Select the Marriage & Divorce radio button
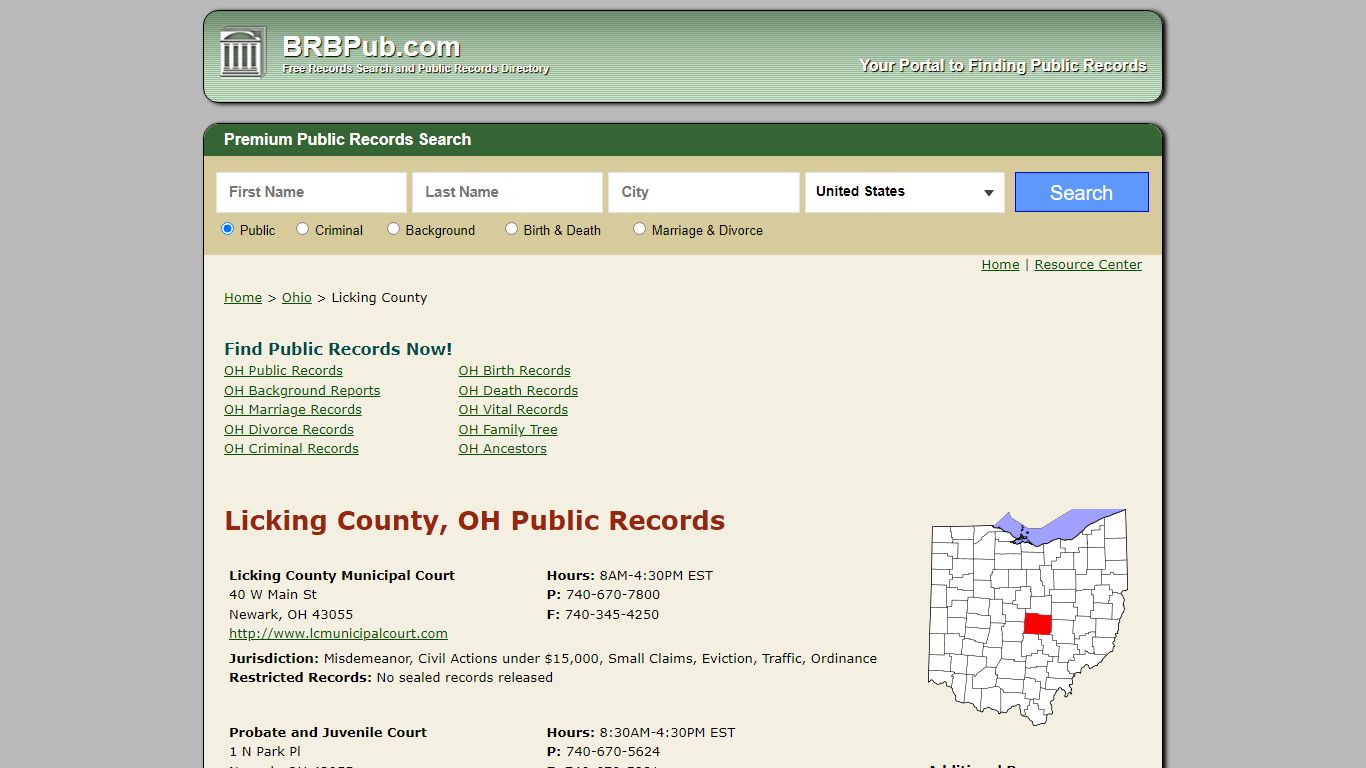Screen dimensions: 1366x768 pyautogui.click(x=639, y=229)
